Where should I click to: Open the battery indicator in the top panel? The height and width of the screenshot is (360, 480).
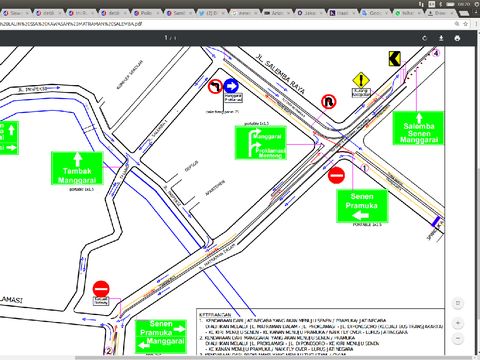click(x=451, y=4)
